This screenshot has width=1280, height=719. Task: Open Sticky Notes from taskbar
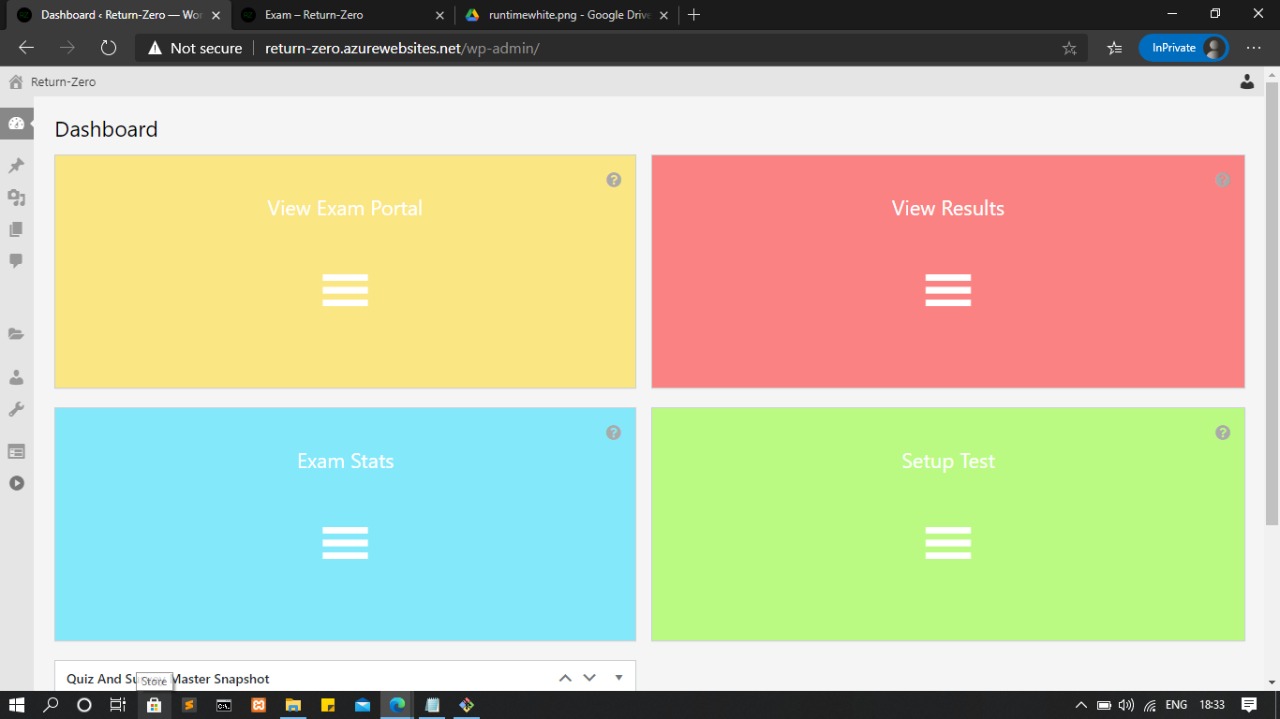coord(328,705)
